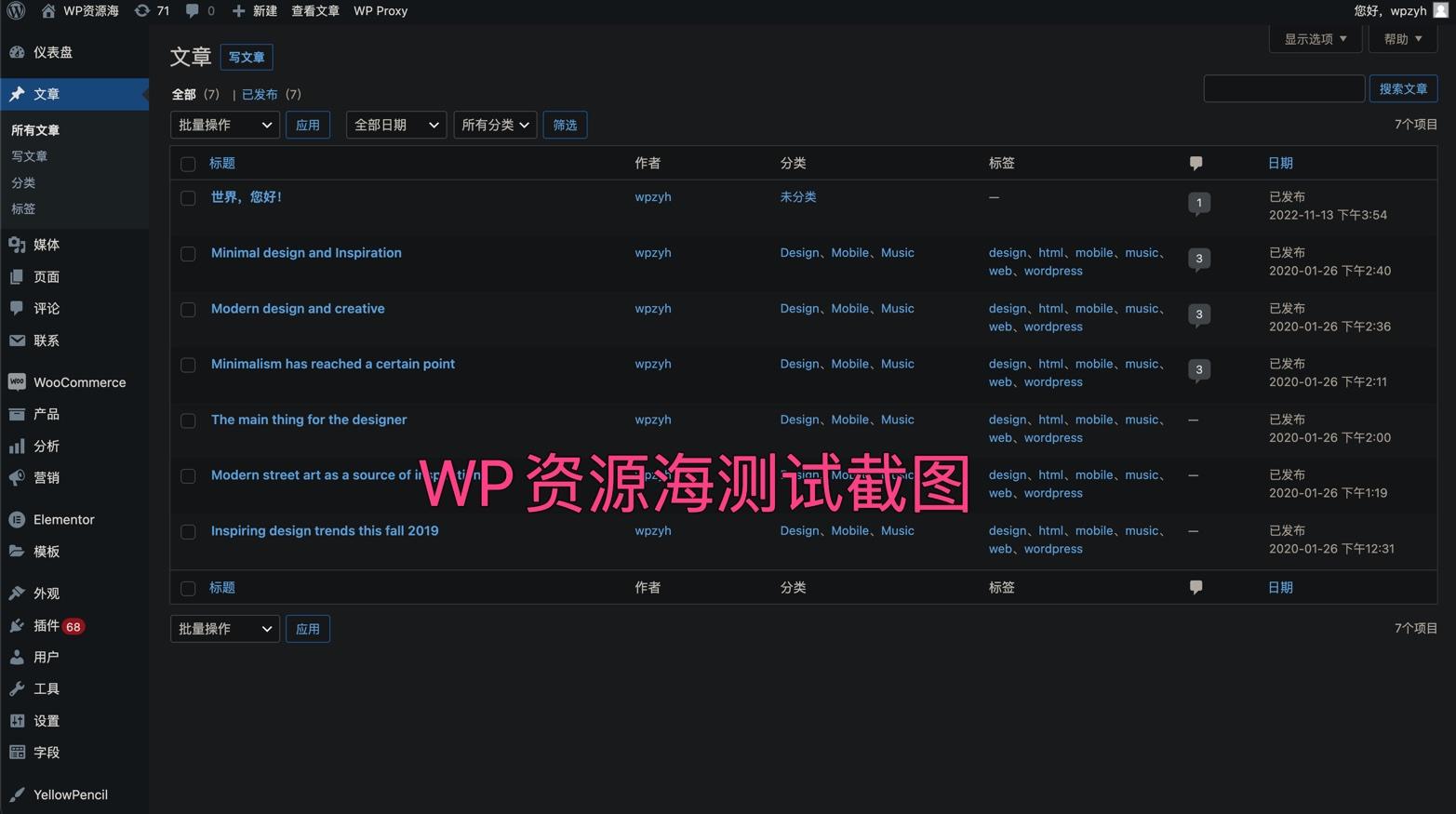Check Inspiring design trends this fall 2019
1456x814 pixels.
(188, 532)
